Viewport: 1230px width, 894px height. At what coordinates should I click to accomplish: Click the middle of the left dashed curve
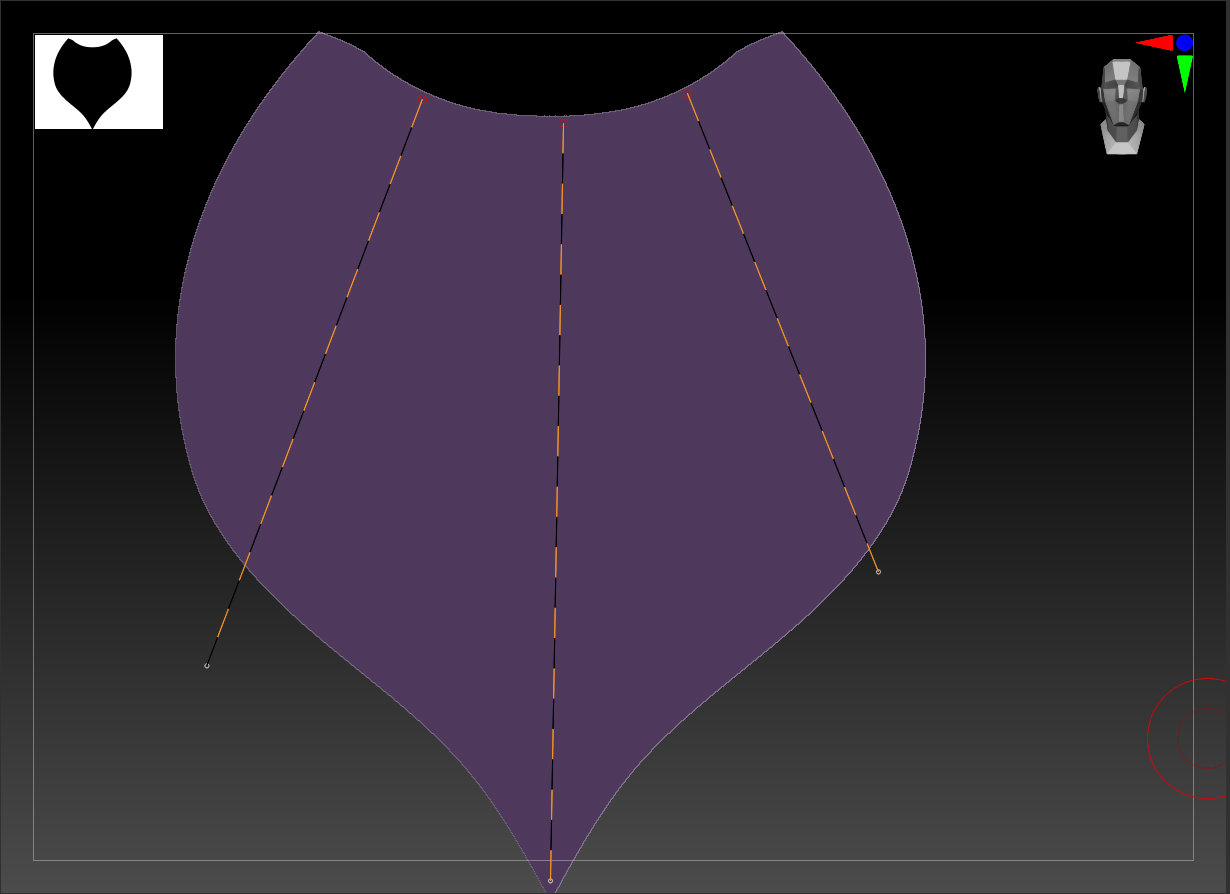tap(315, 382)
